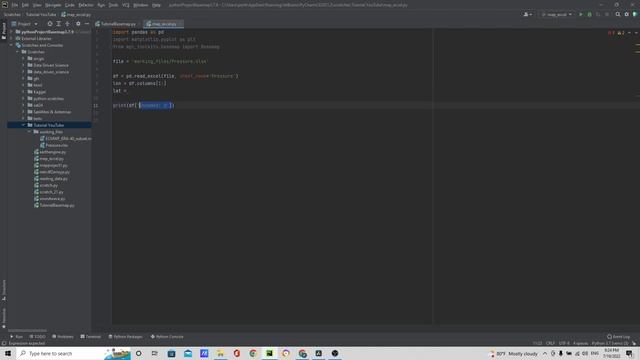Open the Windows Start menu
Image resolution: width=640 pixels, height=360 pixels.
(8, 353)
